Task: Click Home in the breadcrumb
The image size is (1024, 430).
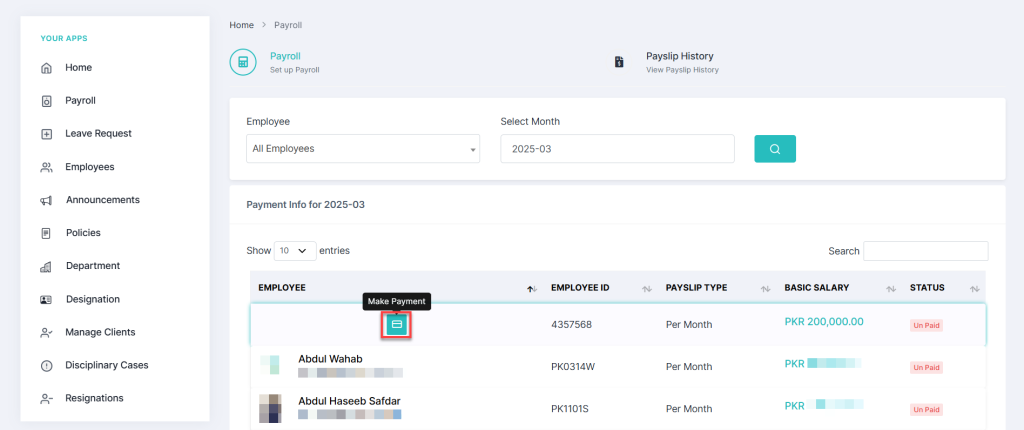Action: pos(242,25)
